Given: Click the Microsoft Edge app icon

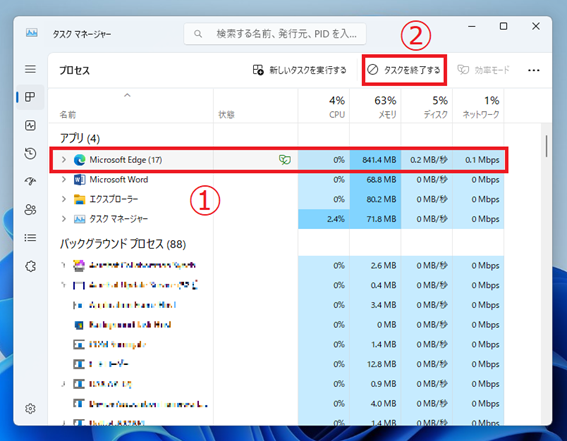Looking at the screenshot, I should tap(80, 160).
